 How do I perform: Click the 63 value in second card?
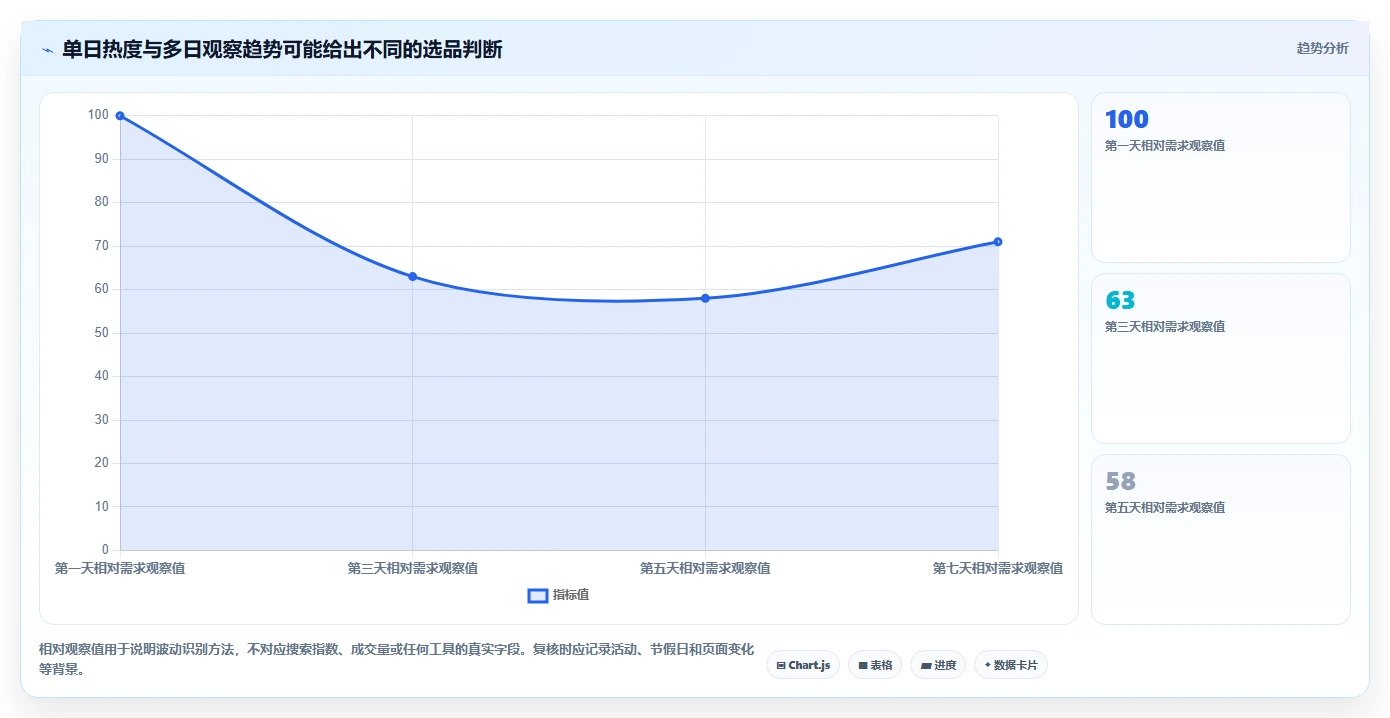(1120, 301)
